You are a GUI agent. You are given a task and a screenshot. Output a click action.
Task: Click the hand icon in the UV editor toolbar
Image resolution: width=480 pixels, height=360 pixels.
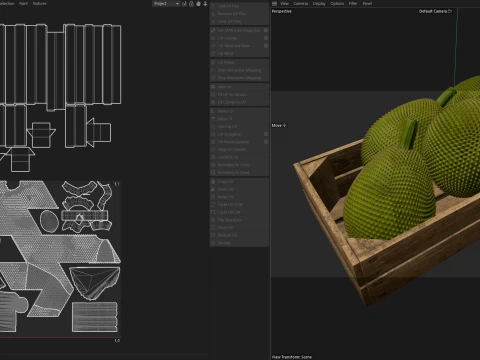(198, 4)
